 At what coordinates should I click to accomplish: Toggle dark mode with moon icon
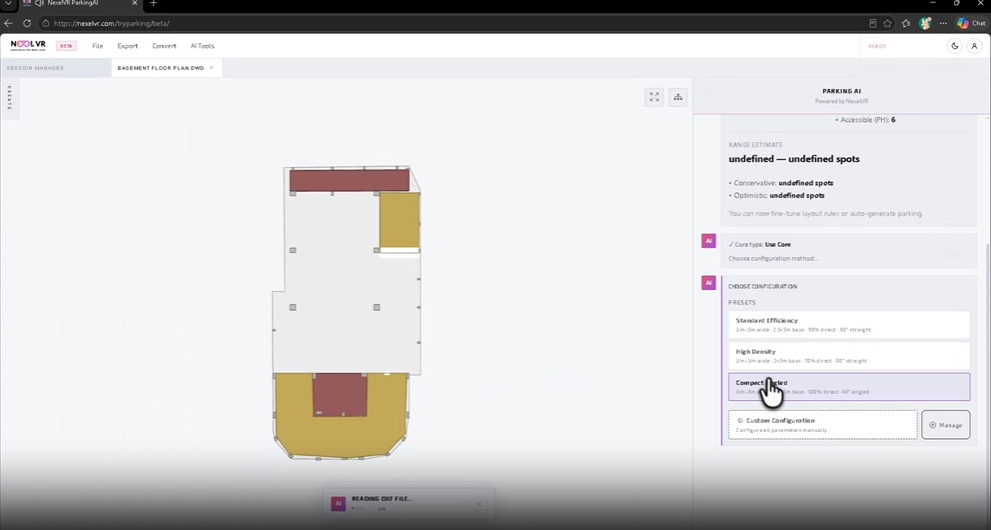954,46
